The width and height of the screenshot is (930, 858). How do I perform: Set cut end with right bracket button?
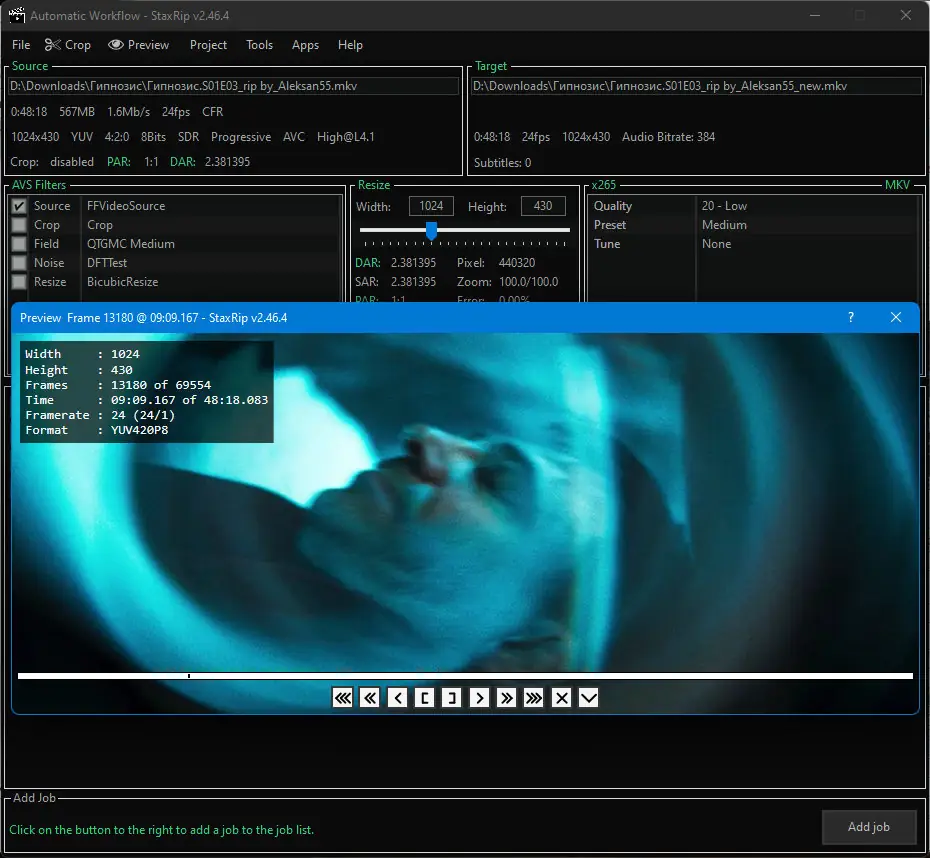coord(452,698)
